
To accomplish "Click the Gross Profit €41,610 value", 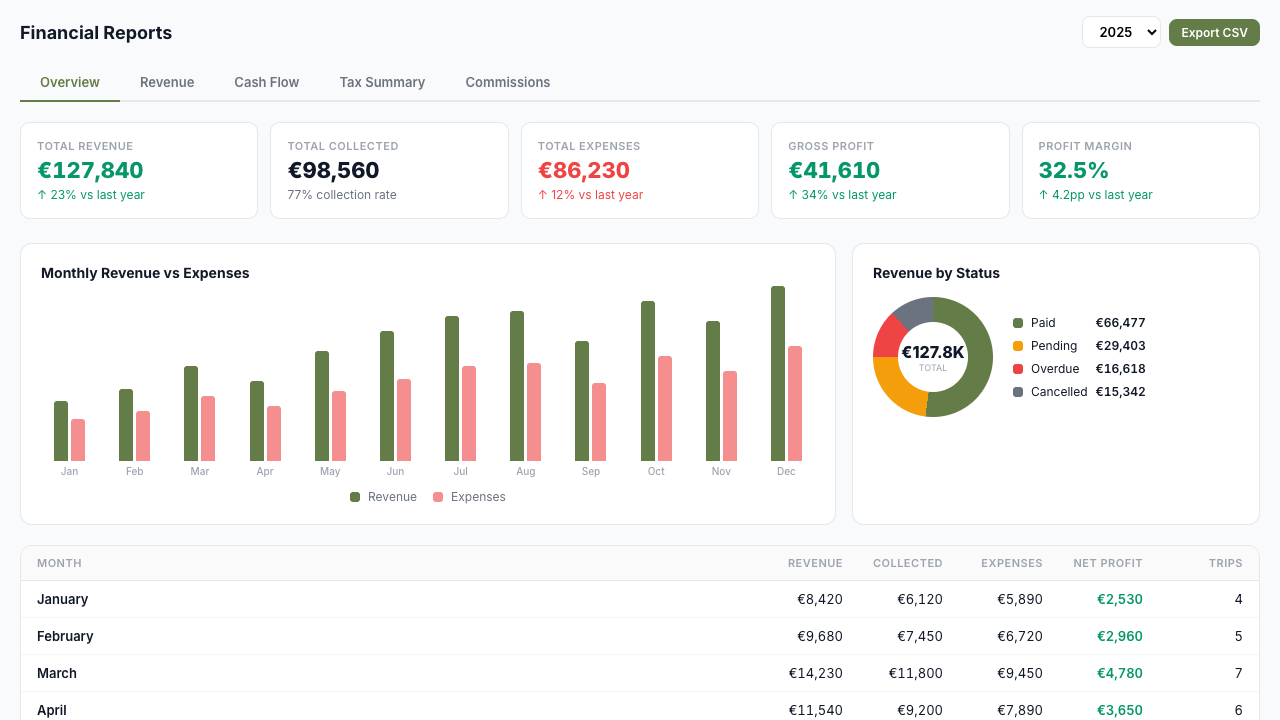I will click(834, 171).
